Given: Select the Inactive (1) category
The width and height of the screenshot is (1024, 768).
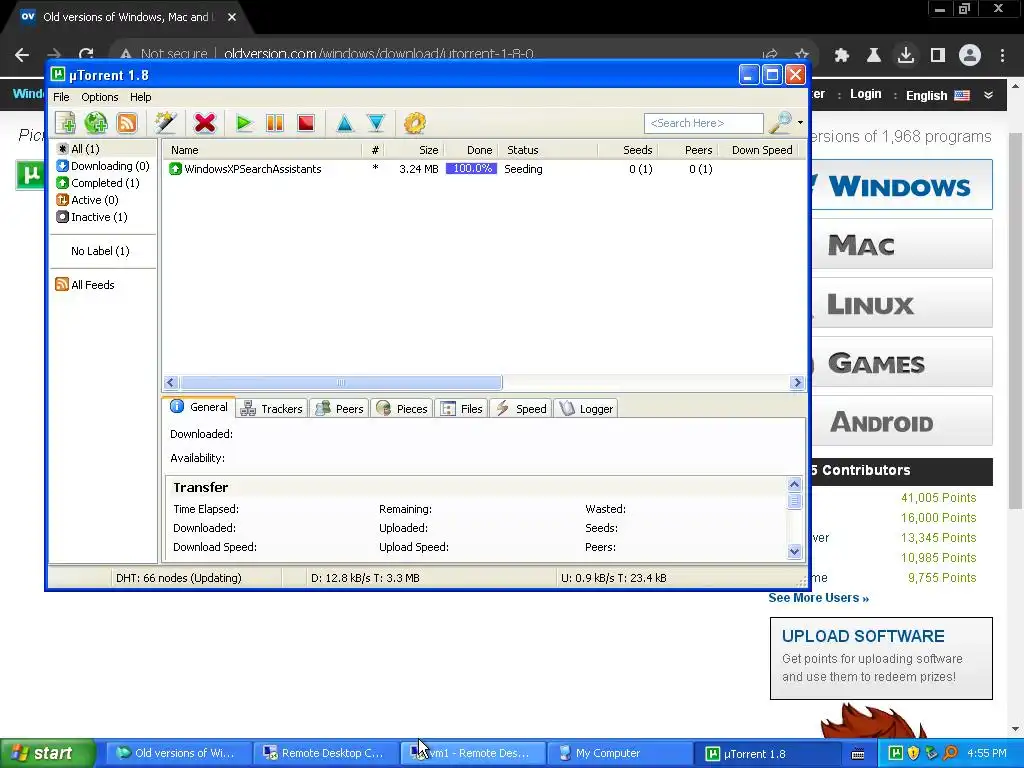Looking at the screenshot, I should (x=92, y=217).
